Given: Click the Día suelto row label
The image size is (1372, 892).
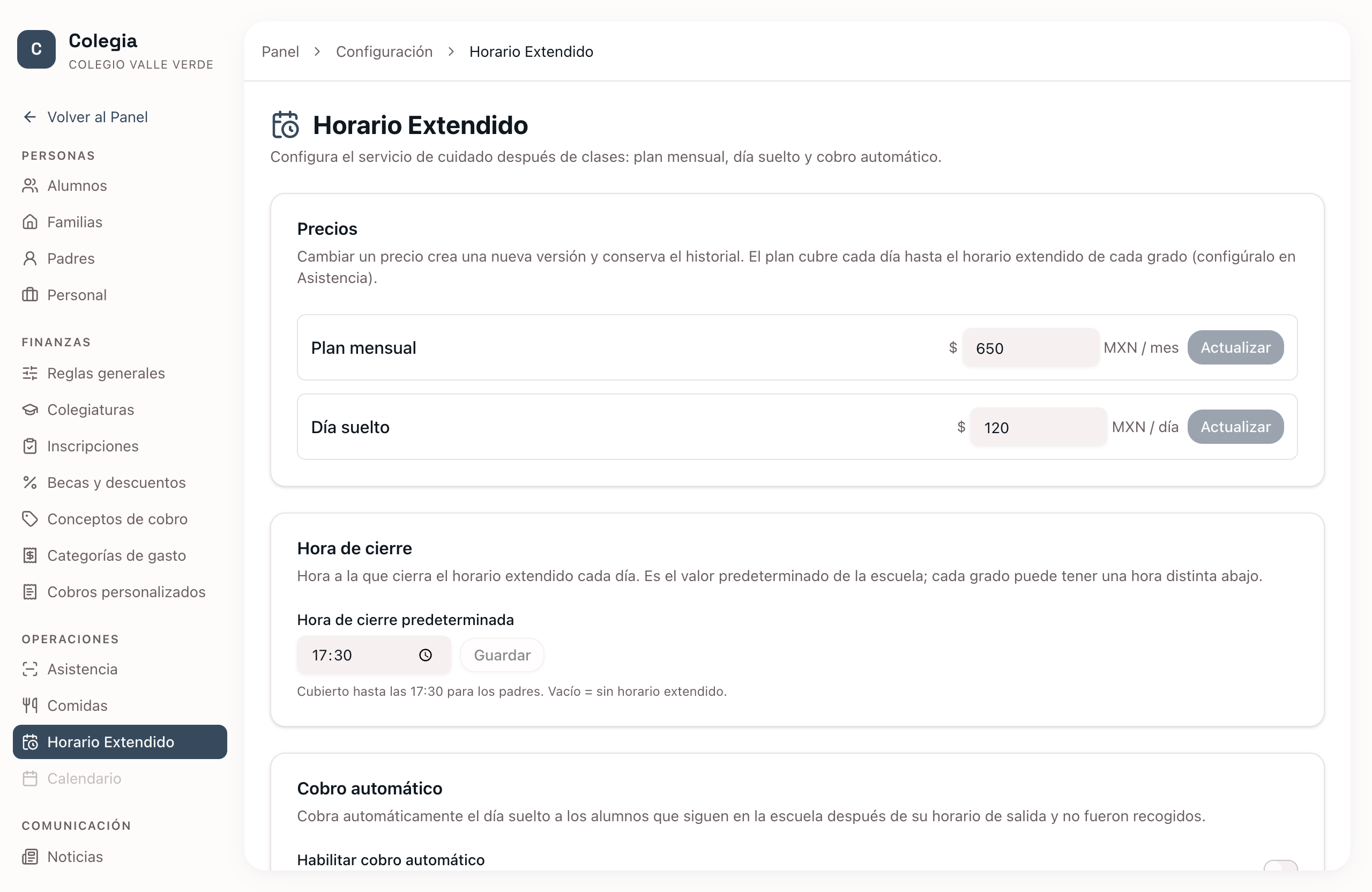Looking at the screenshot, I should tap(350, 427).
